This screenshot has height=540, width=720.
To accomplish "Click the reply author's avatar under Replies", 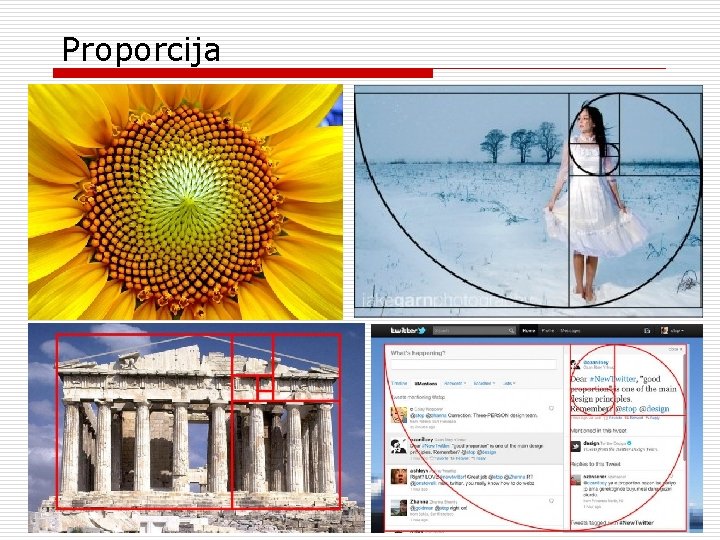I will 575,480.
